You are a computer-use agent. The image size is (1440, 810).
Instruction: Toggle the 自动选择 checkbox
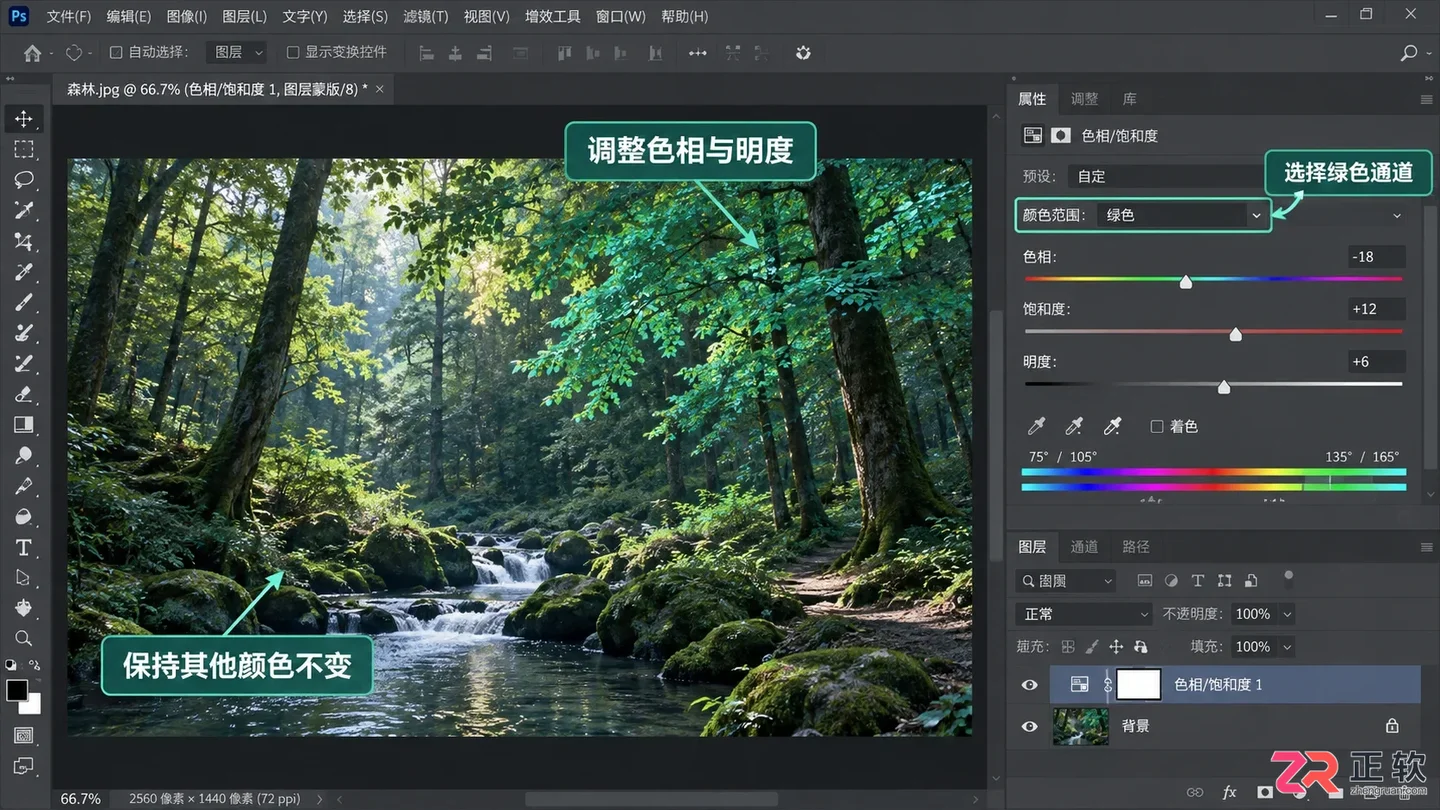point(116,52)
